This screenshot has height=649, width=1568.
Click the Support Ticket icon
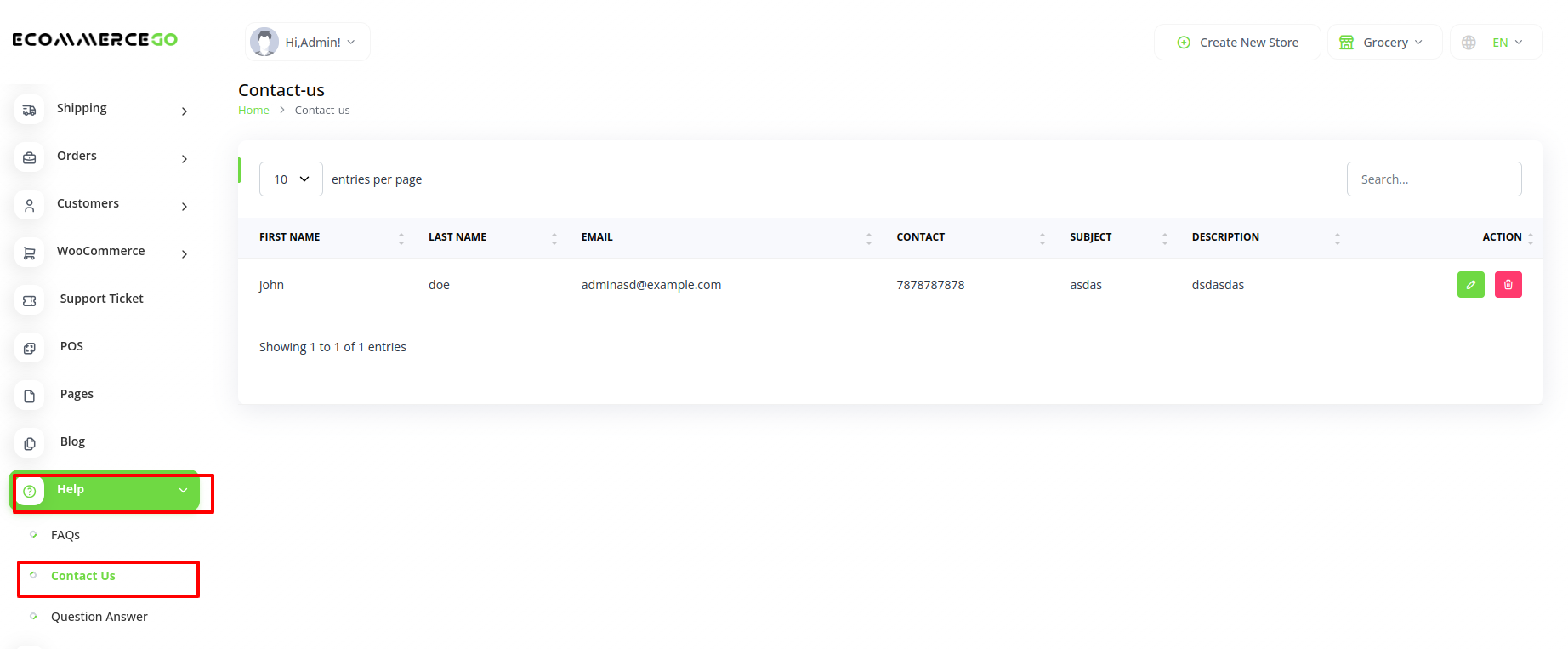tap(30, 300)
